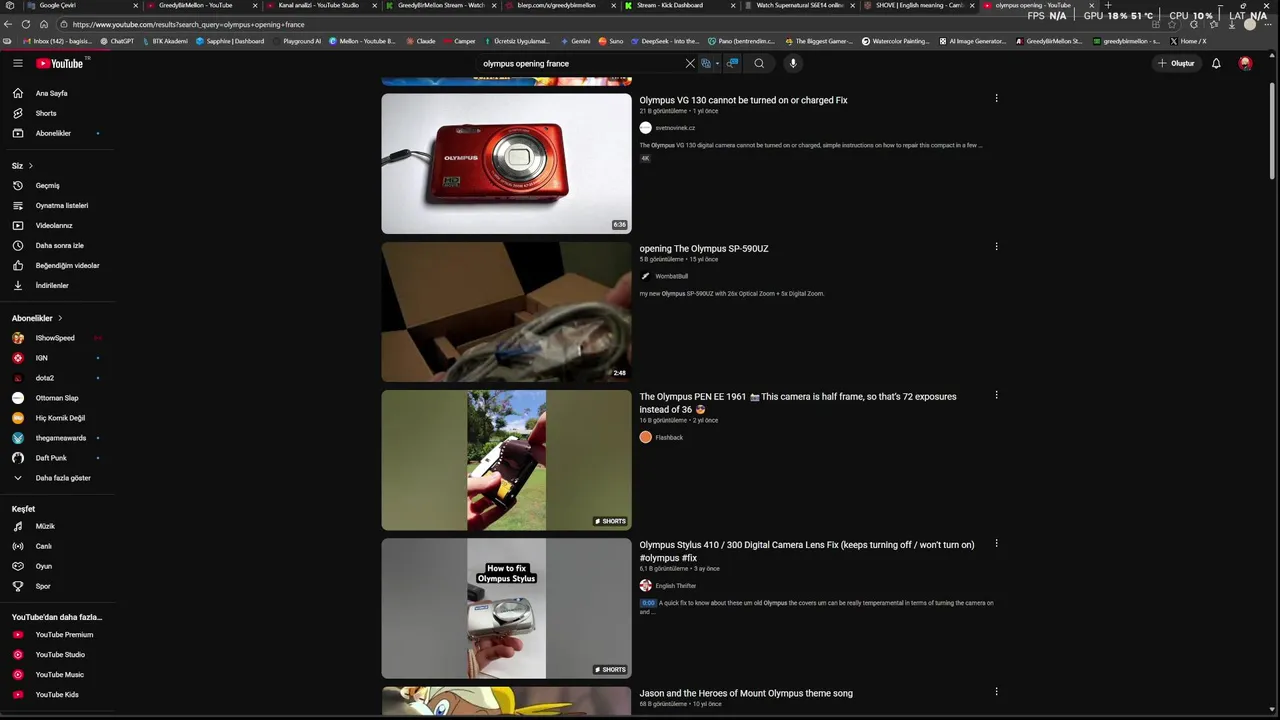Open How to fix Olympus Stylus thumbnail
The width and height of the screenshot is (1280, 720).
pos(506,608)
